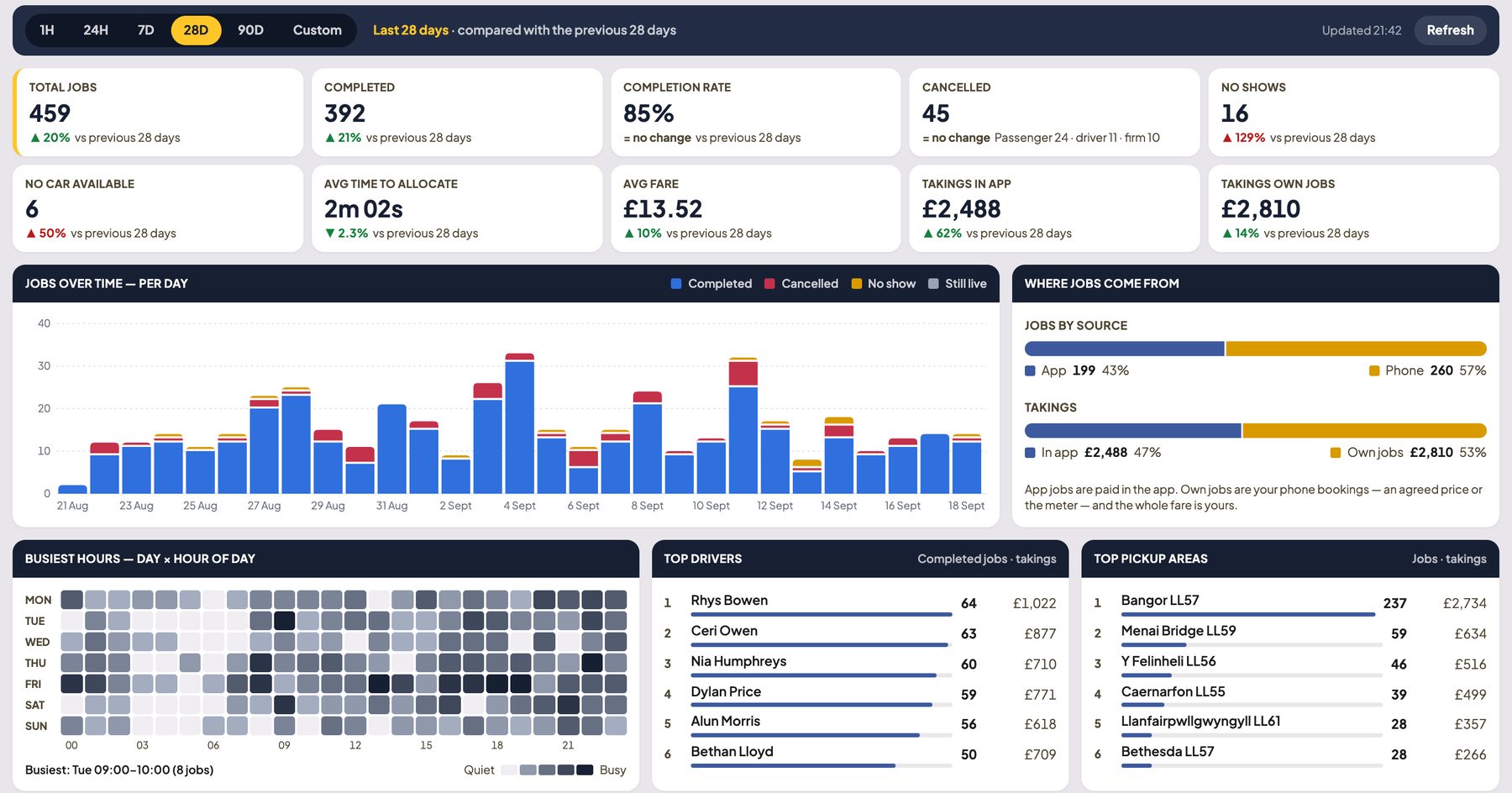Open Nia Humphreys driver row
1512x793 pixels.
(x=860, y=664)
